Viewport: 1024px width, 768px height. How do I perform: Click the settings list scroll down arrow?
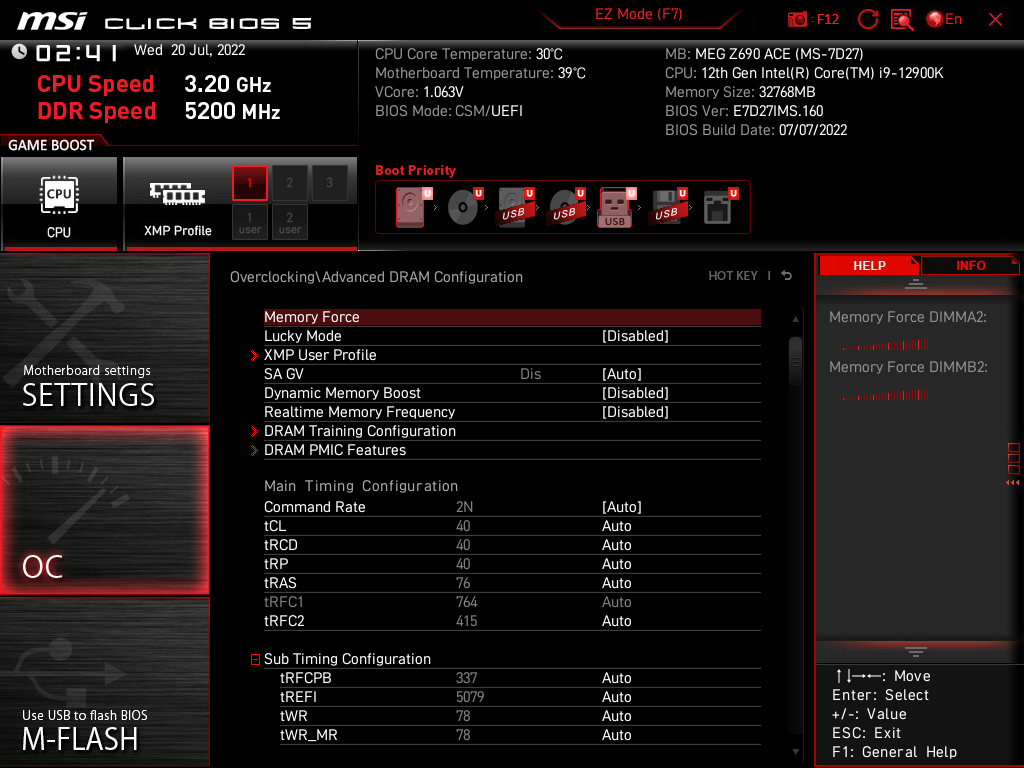click(795, 752)
